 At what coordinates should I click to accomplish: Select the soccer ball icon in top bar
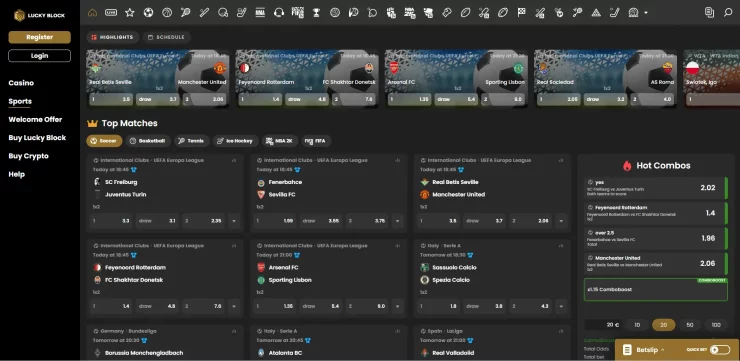pos(148,13)
